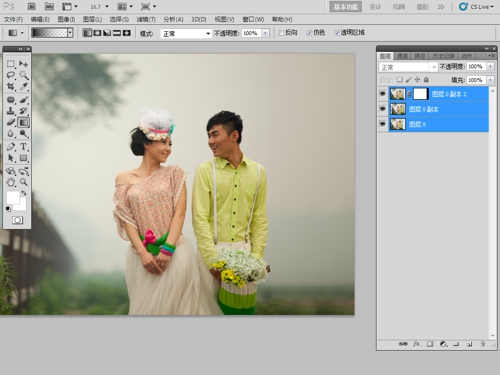Choose angle gradient style
500x375 pixels.
[107, 33]
